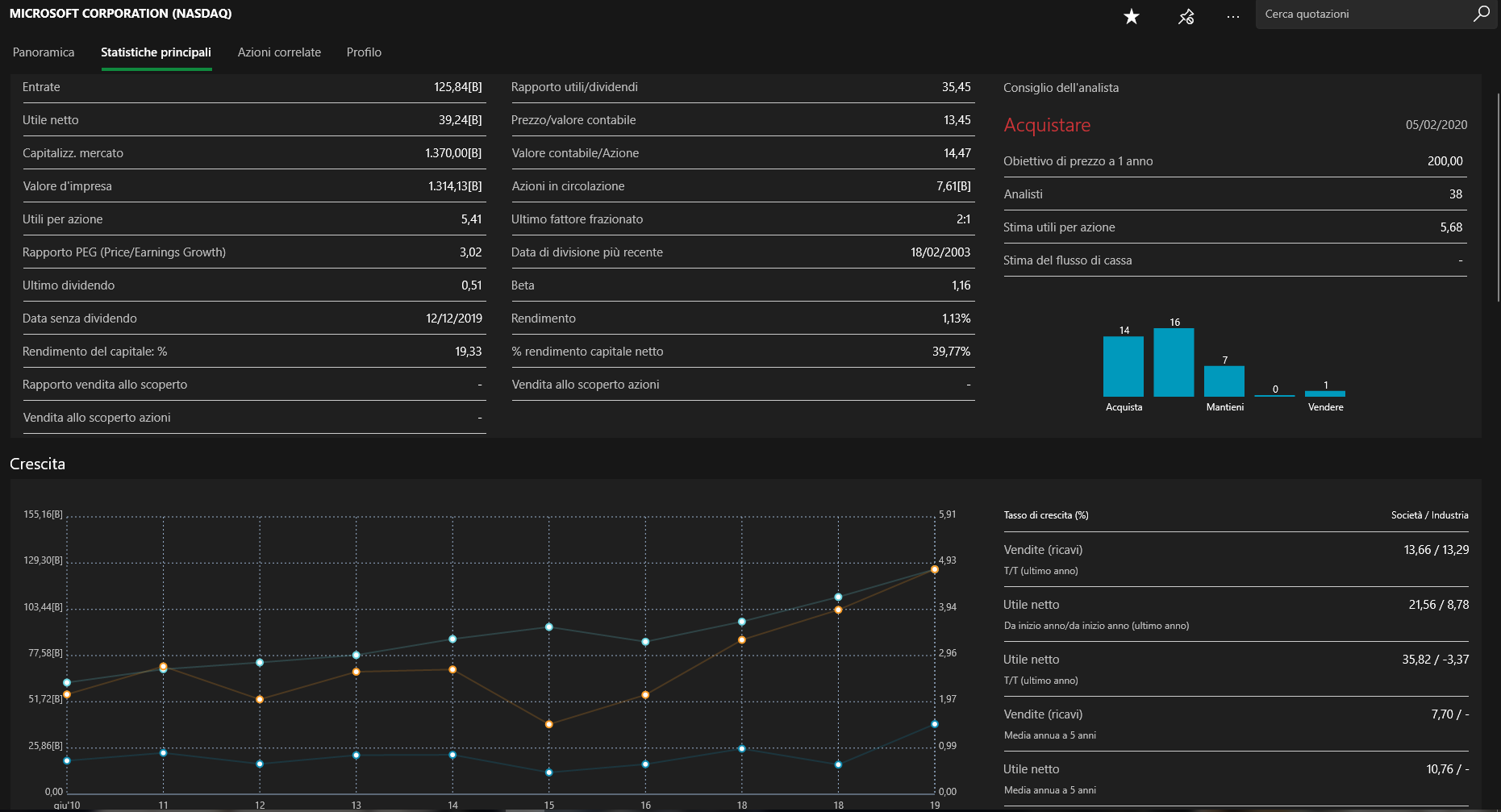Click the Utile netto value 39,24[B]

460,120
